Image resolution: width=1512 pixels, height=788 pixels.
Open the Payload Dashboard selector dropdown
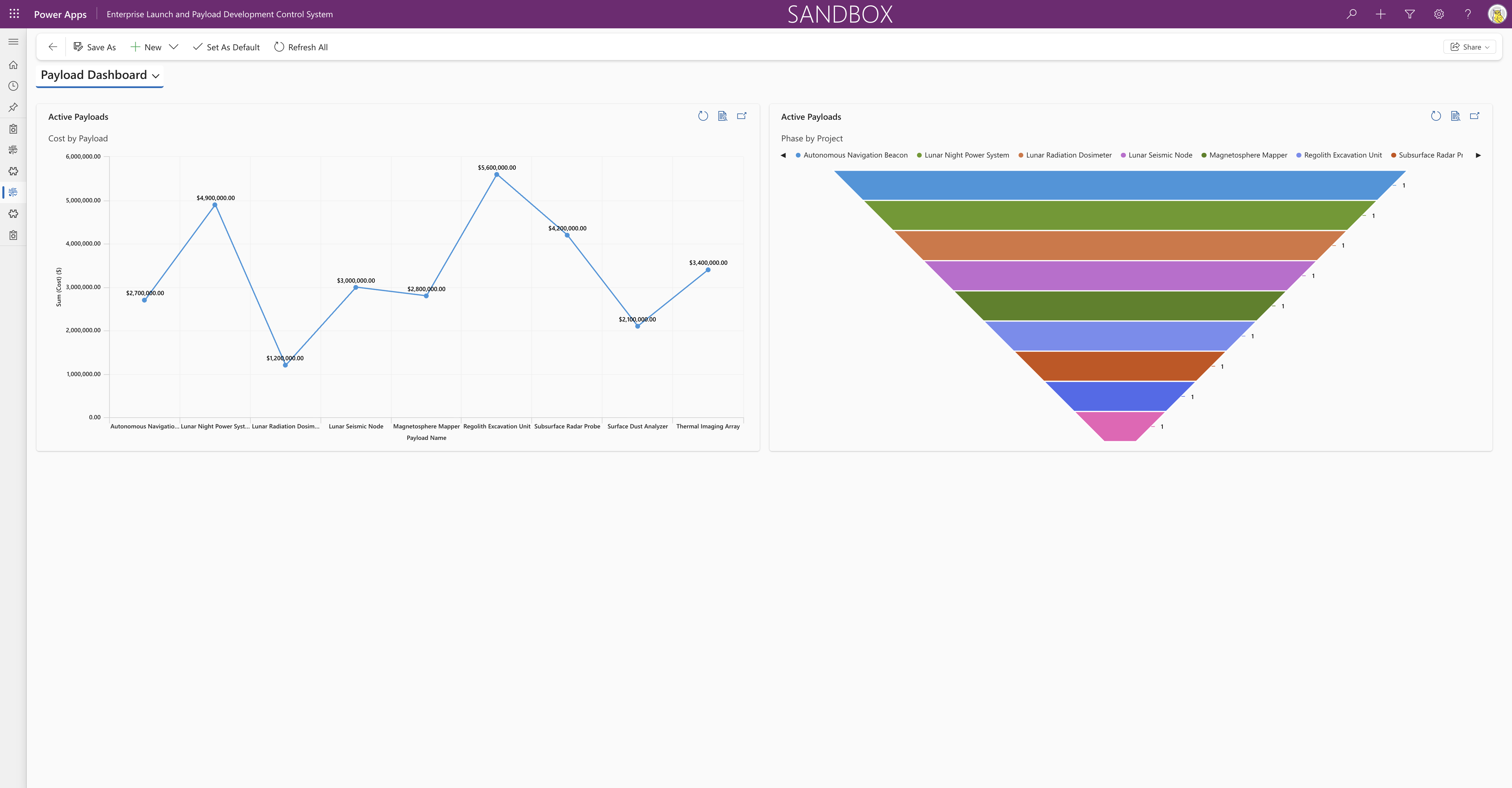pyautogui.click(x=156, y=76)
